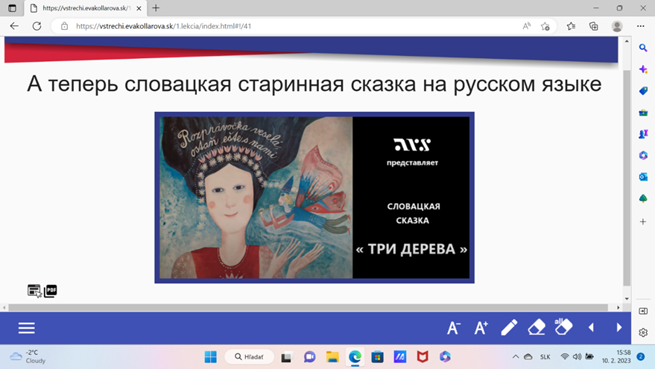Open a new browser tab
Screen dimensions: 655x369
coord(156,8)
